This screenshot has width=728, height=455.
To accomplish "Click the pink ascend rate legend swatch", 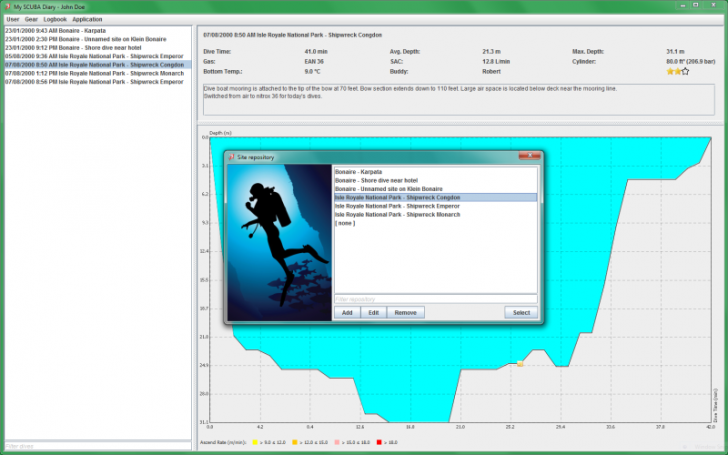I will (x=337, y=442).
